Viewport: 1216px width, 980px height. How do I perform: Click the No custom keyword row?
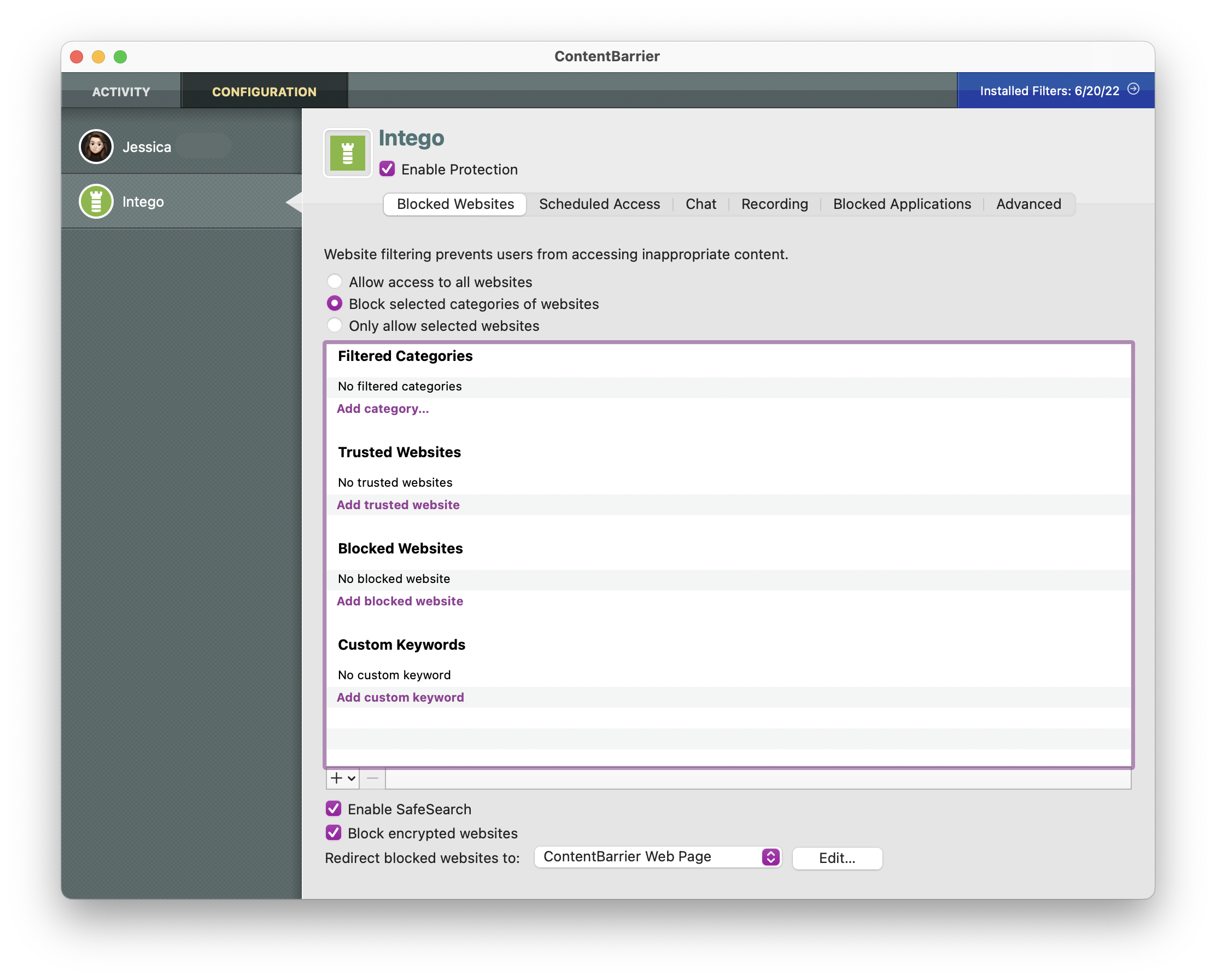click(x=729, y=676)
